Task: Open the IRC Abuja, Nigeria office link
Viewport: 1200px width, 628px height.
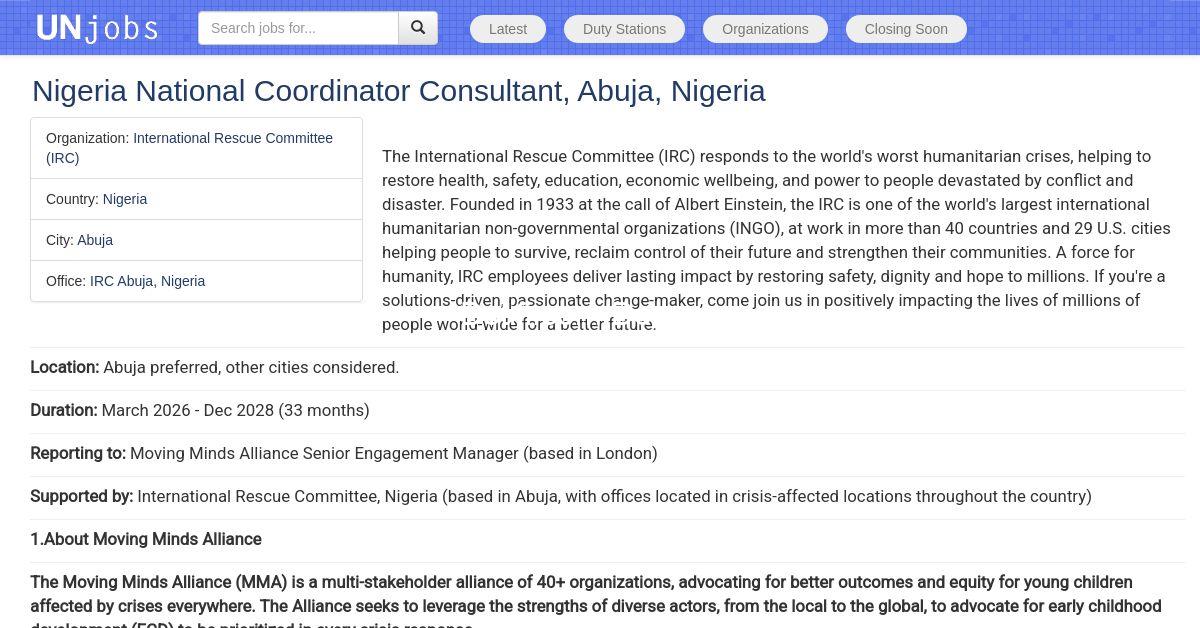Action: coord(147,281)
